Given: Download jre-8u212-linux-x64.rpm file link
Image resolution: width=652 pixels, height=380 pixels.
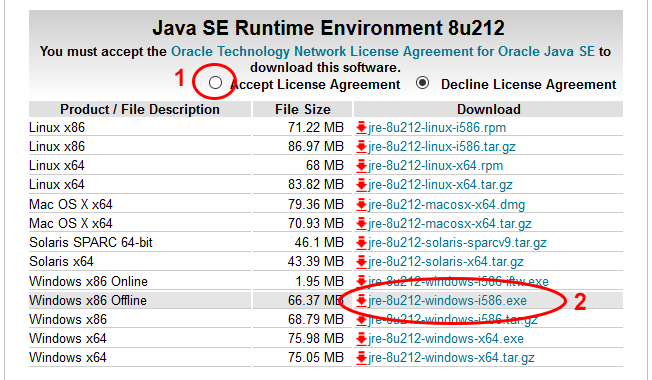Looking at the screenshot, I should (x=436, y=166).
